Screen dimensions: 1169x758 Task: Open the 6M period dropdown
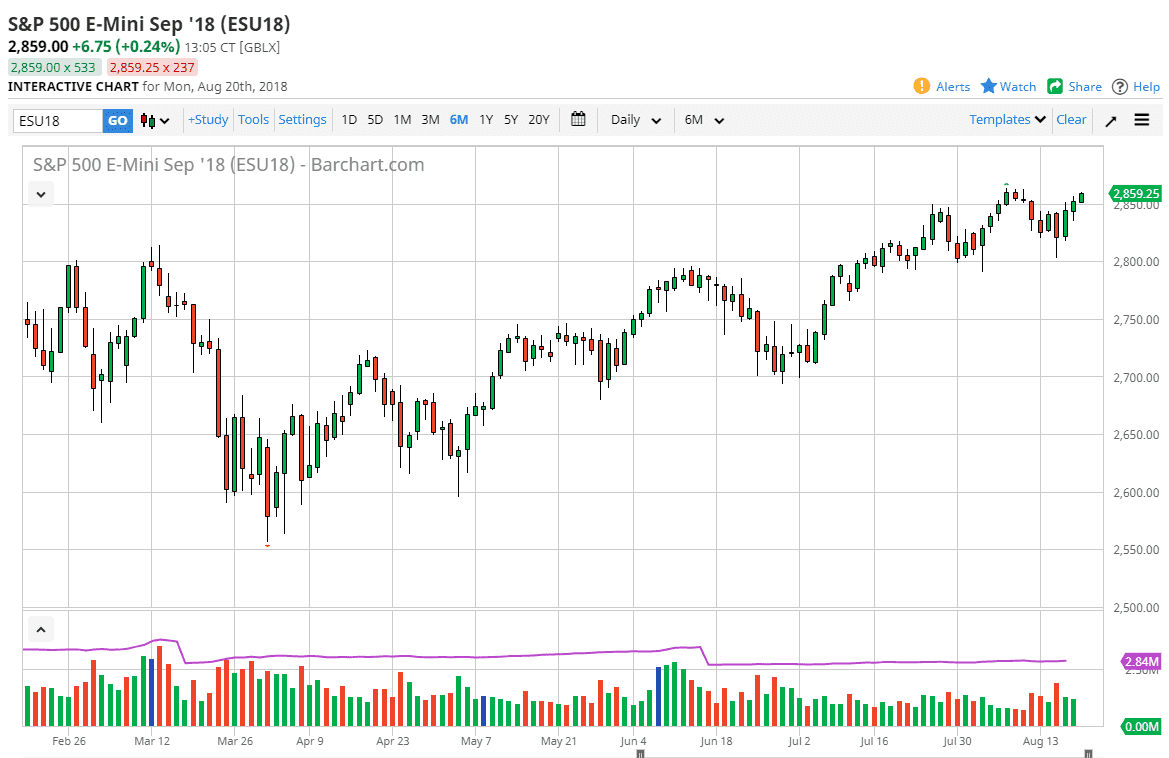[704, 120]
